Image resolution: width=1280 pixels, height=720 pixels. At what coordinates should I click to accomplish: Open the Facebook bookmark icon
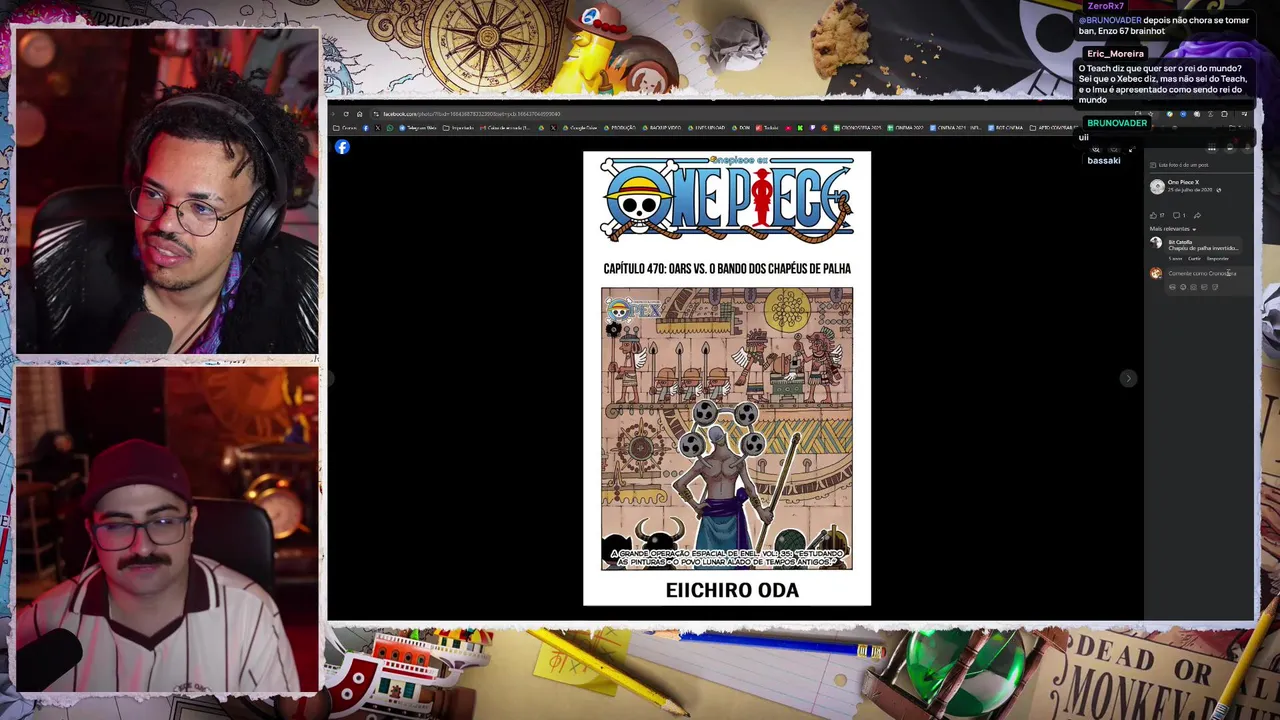click(366, 128)
